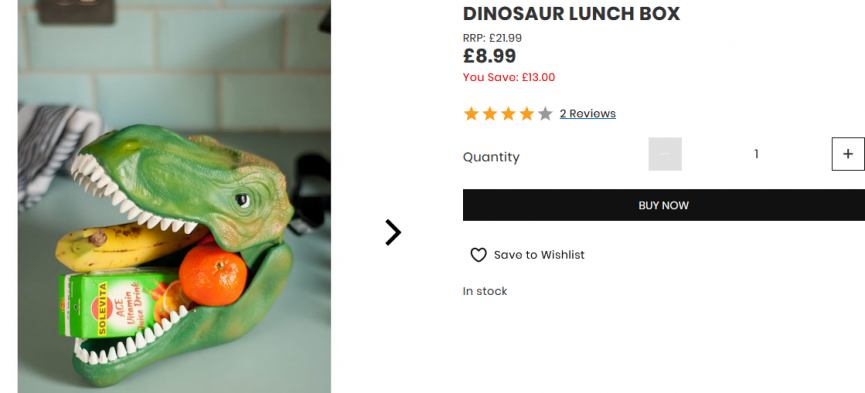Image resolution: width=865 pixels, height=393 pixels.
Task: Click the £8.99 sale price
Action: (489, 56)
